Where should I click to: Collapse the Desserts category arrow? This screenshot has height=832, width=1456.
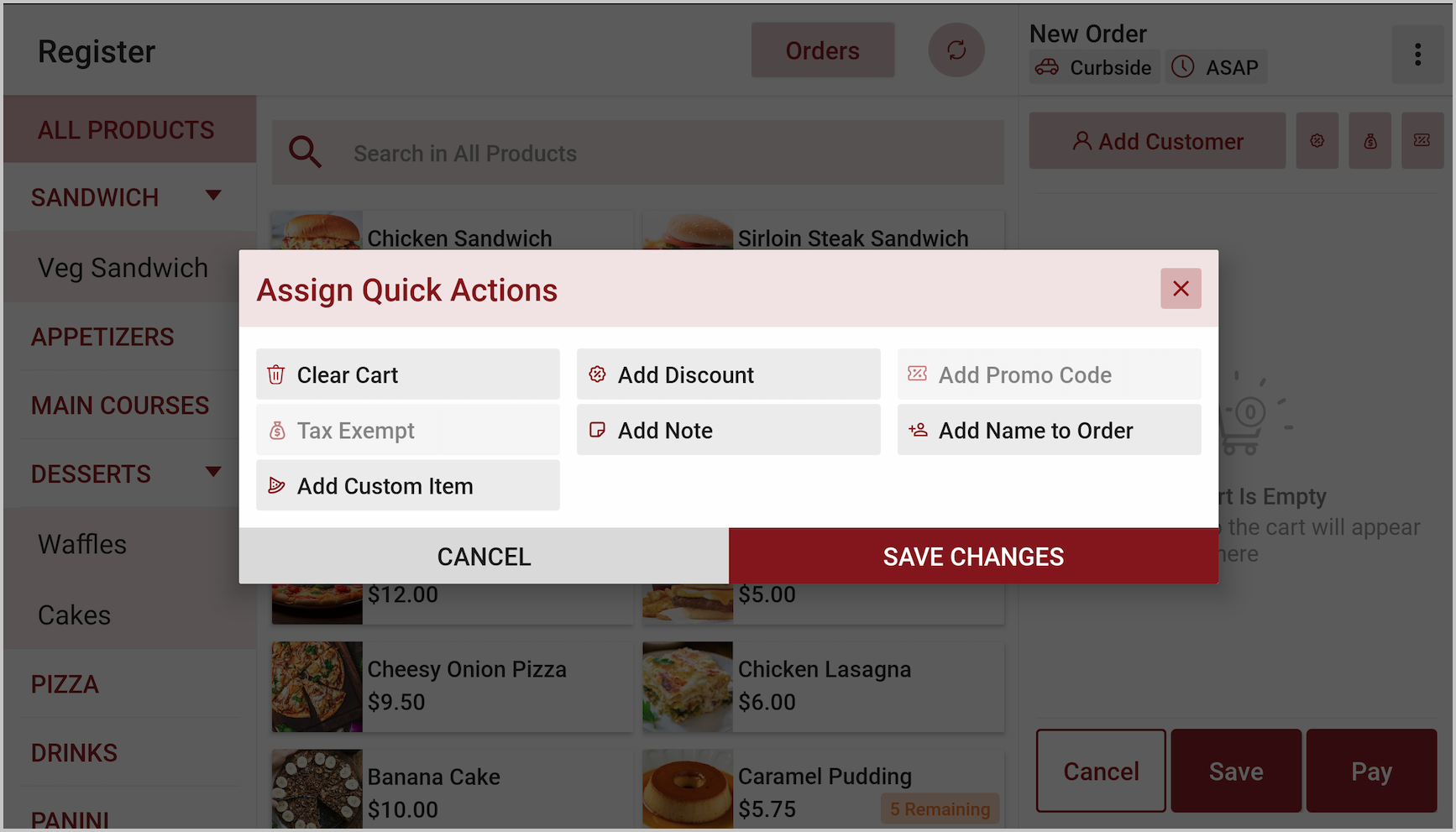click(213, 472)
